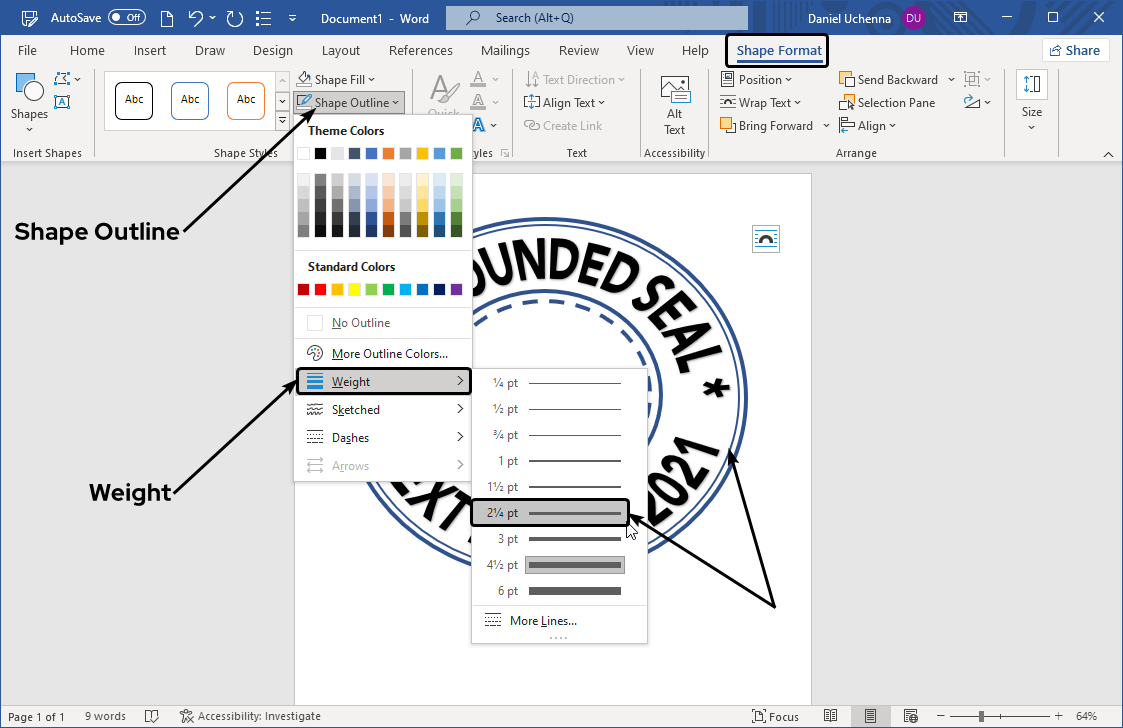Choose the 3 pt line weight

(560, 539)
